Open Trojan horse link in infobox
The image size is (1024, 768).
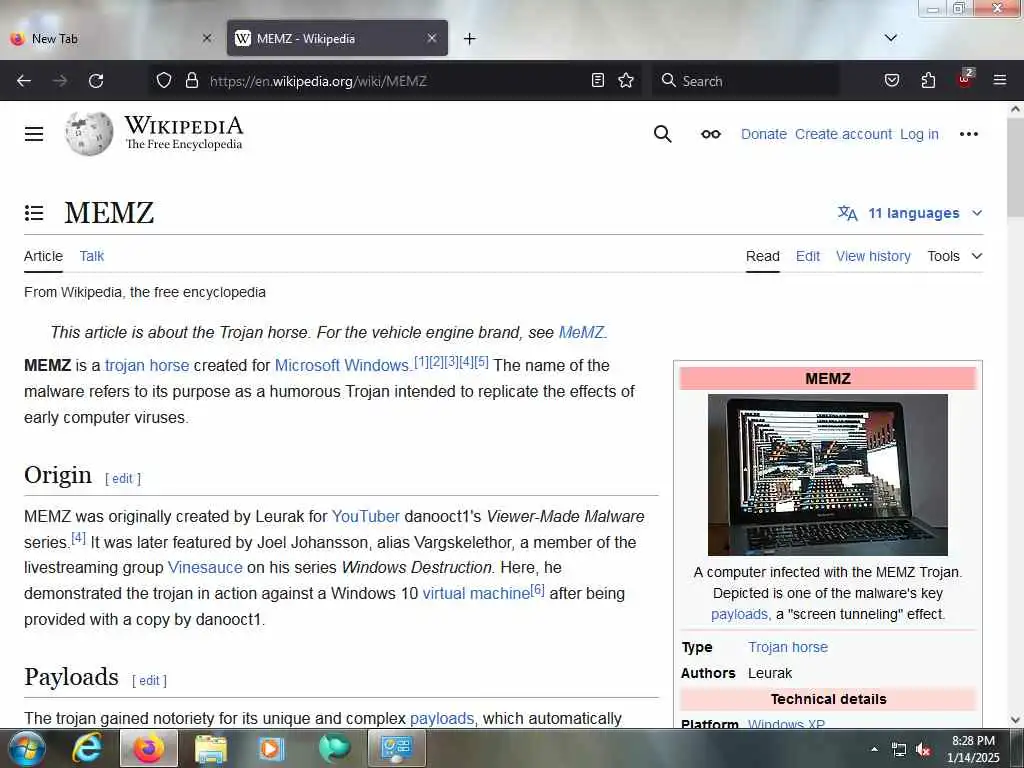[x=788, y=647]
